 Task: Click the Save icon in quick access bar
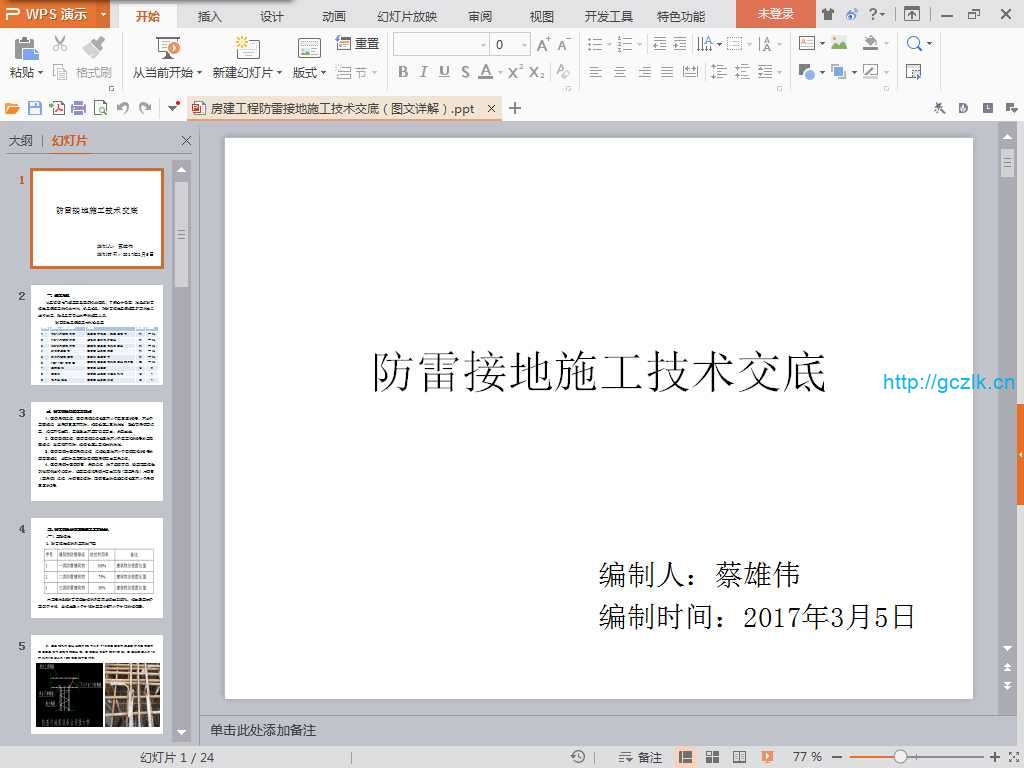35,108
